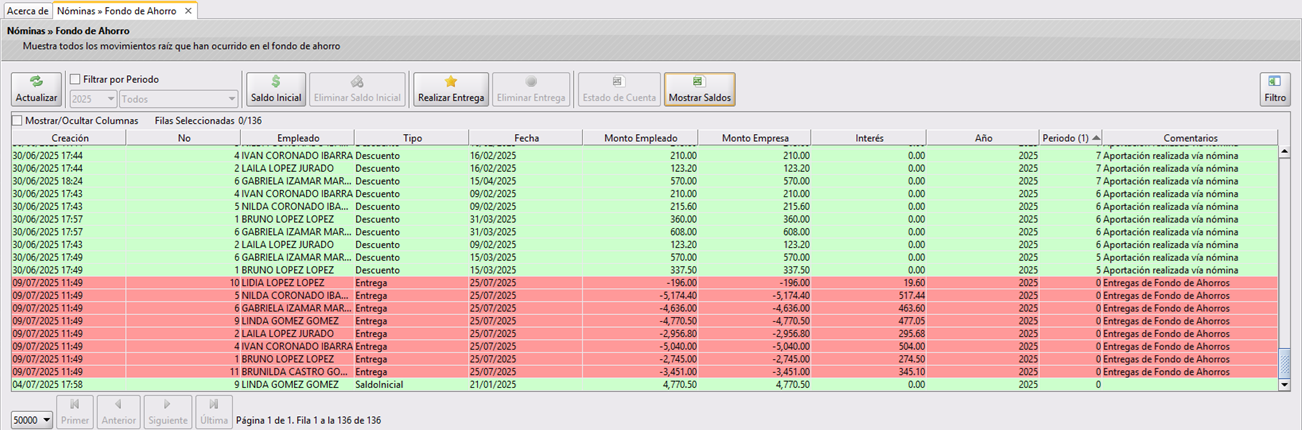Select the BRUNILDA CASTRO Entrega row name
Viewport: 1302px width, 430px height.
click(x=295, y=371)
